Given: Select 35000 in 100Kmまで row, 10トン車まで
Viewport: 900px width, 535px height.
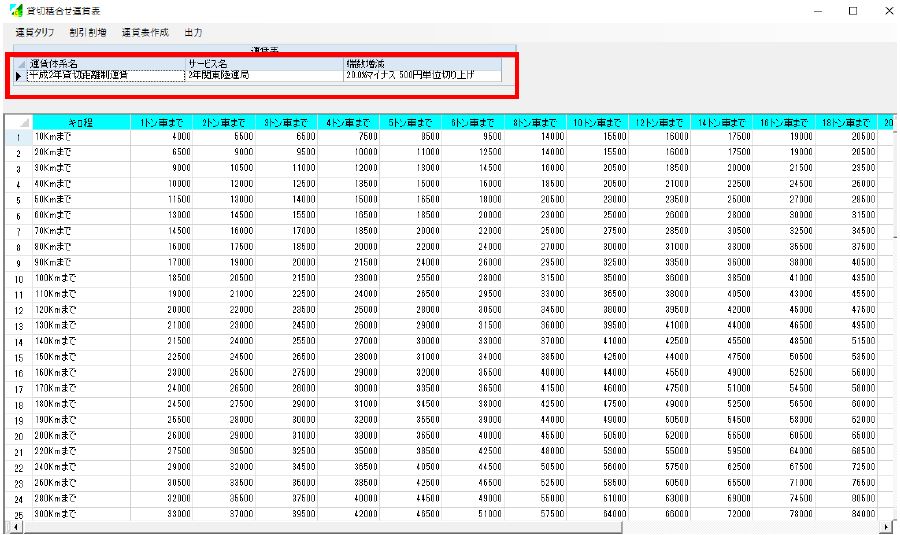Looking at the screenshot, I should (598, 278).
